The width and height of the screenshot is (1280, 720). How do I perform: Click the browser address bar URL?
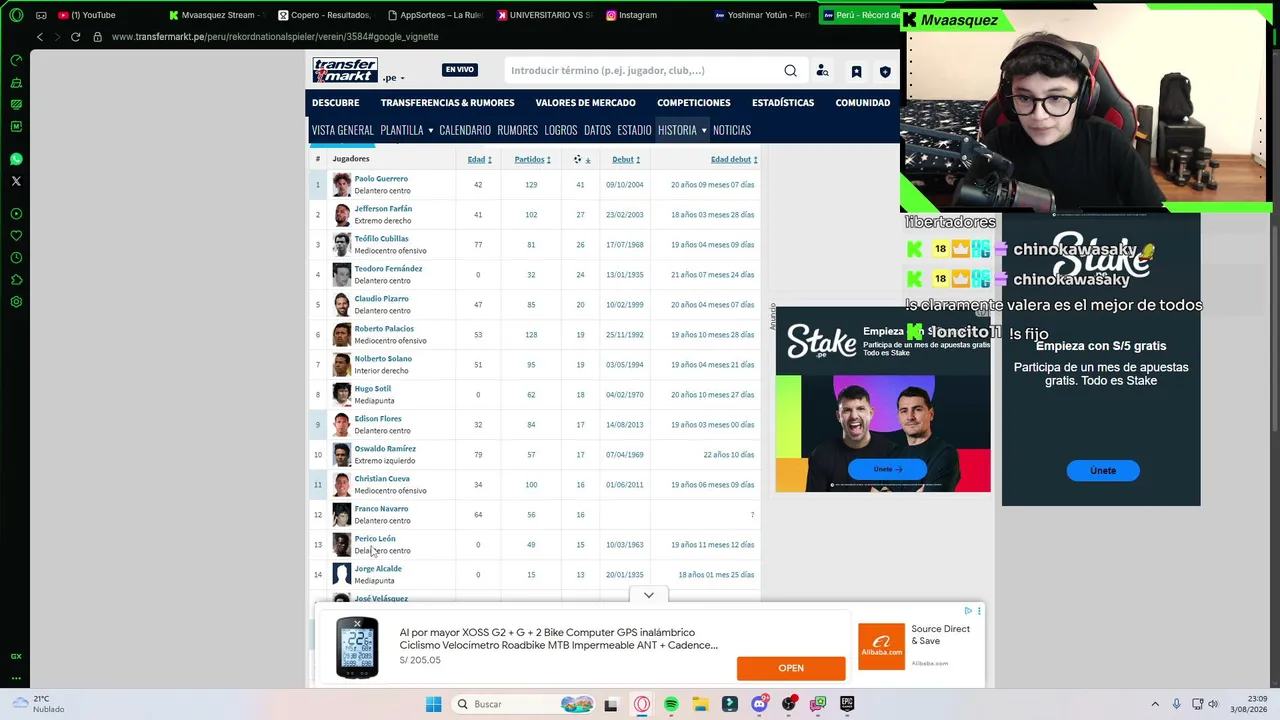275,37
